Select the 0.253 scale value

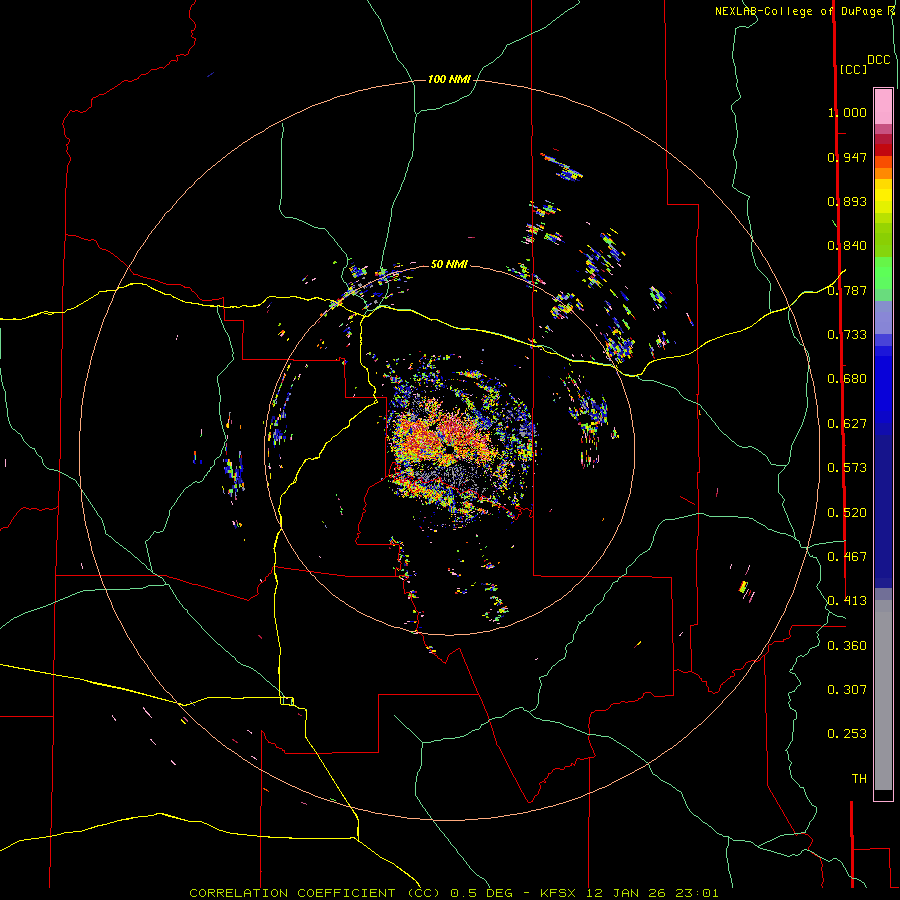pos(847,734)
